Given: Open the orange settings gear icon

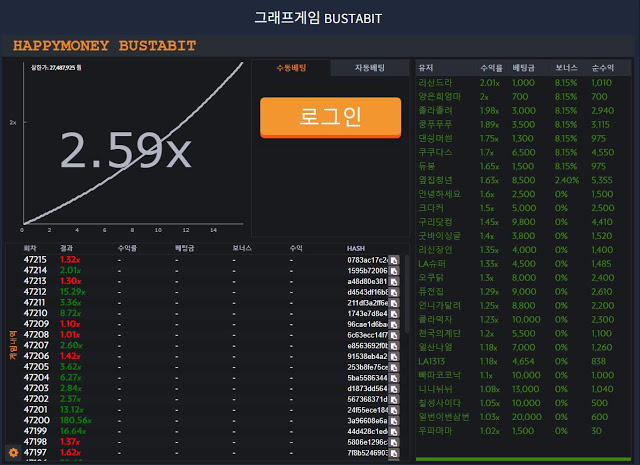Looking at the screenshot, I should click(13, 452).
